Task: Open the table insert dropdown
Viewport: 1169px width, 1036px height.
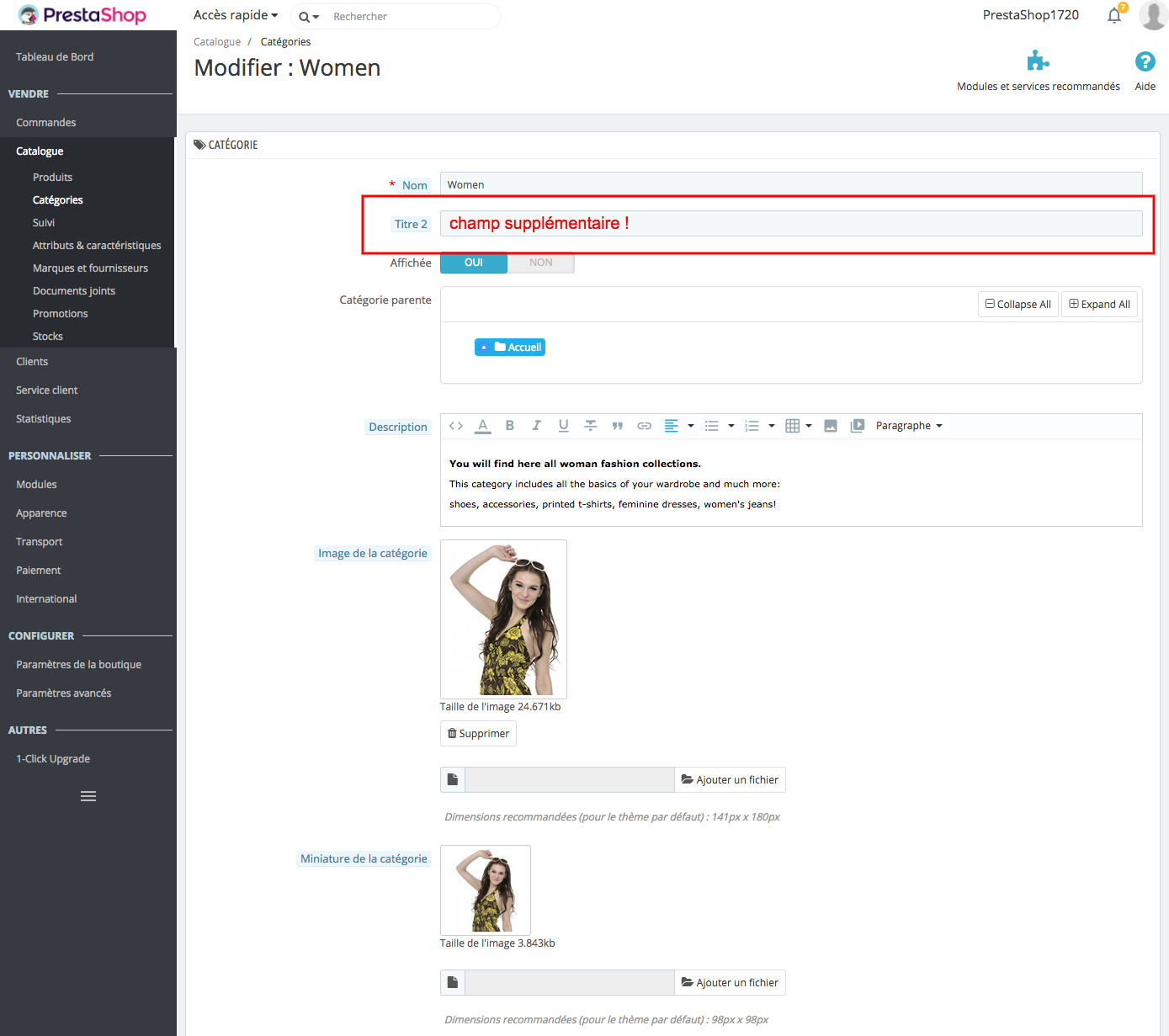Action: coord(798,426)
